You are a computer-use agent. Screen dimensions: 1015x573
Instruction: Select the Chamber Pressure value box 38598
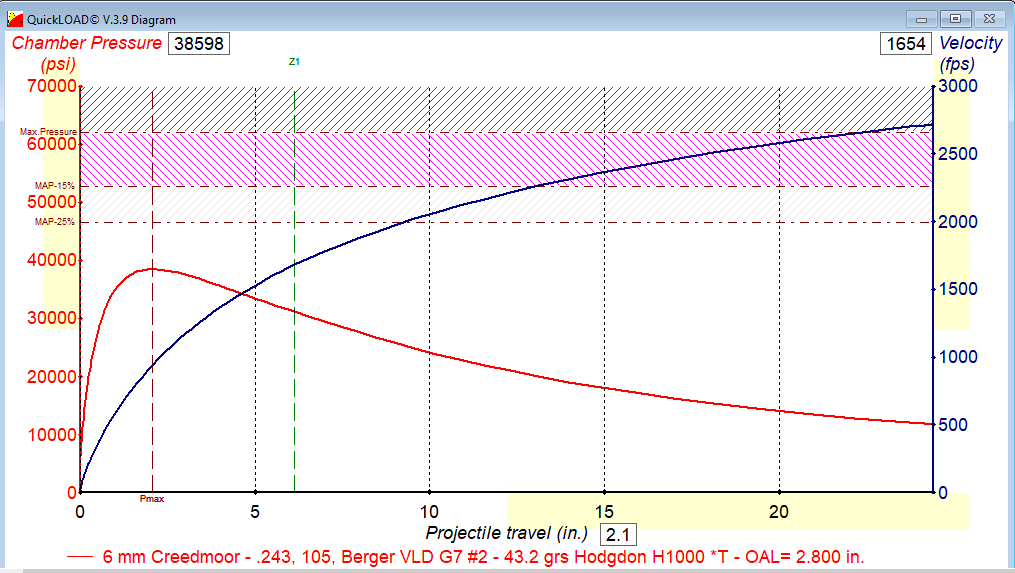click(x=198, y=44)
